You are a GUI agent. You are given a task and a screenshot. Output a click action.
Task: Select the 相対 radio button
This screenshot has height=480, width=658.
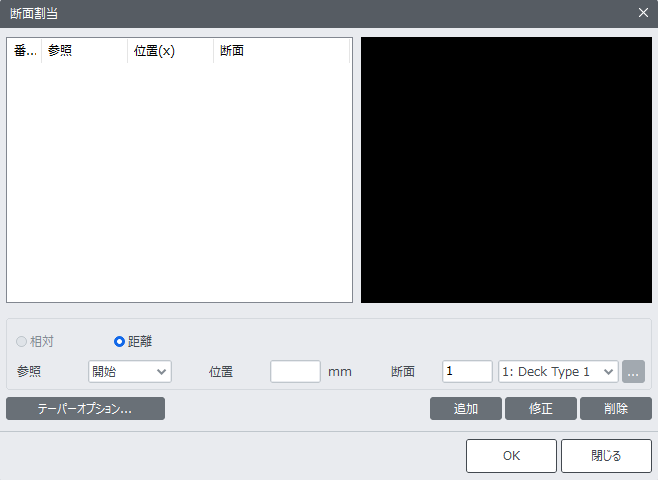point(21,342)
